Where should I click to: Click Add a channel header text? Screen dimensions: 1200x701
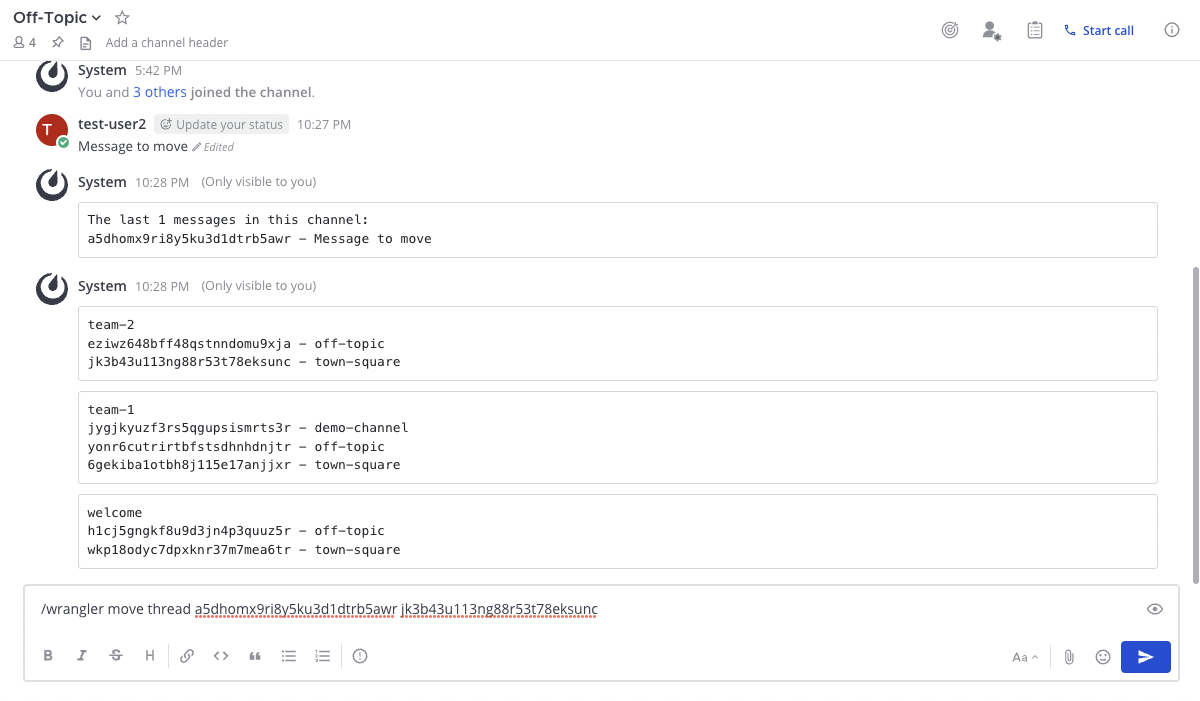coord(166,43)
